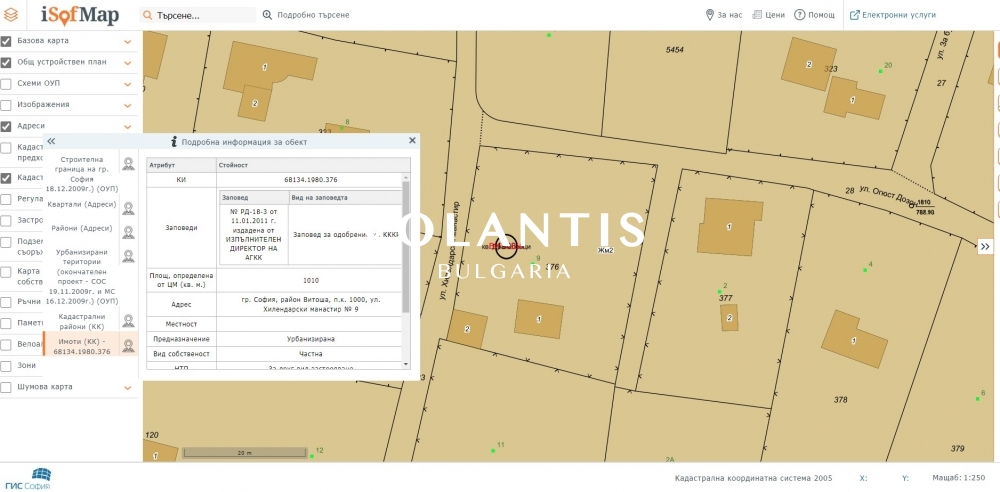1000x492 pixels.
Task: Open Подробно търсене advanced search
Action: coord(305,15)
